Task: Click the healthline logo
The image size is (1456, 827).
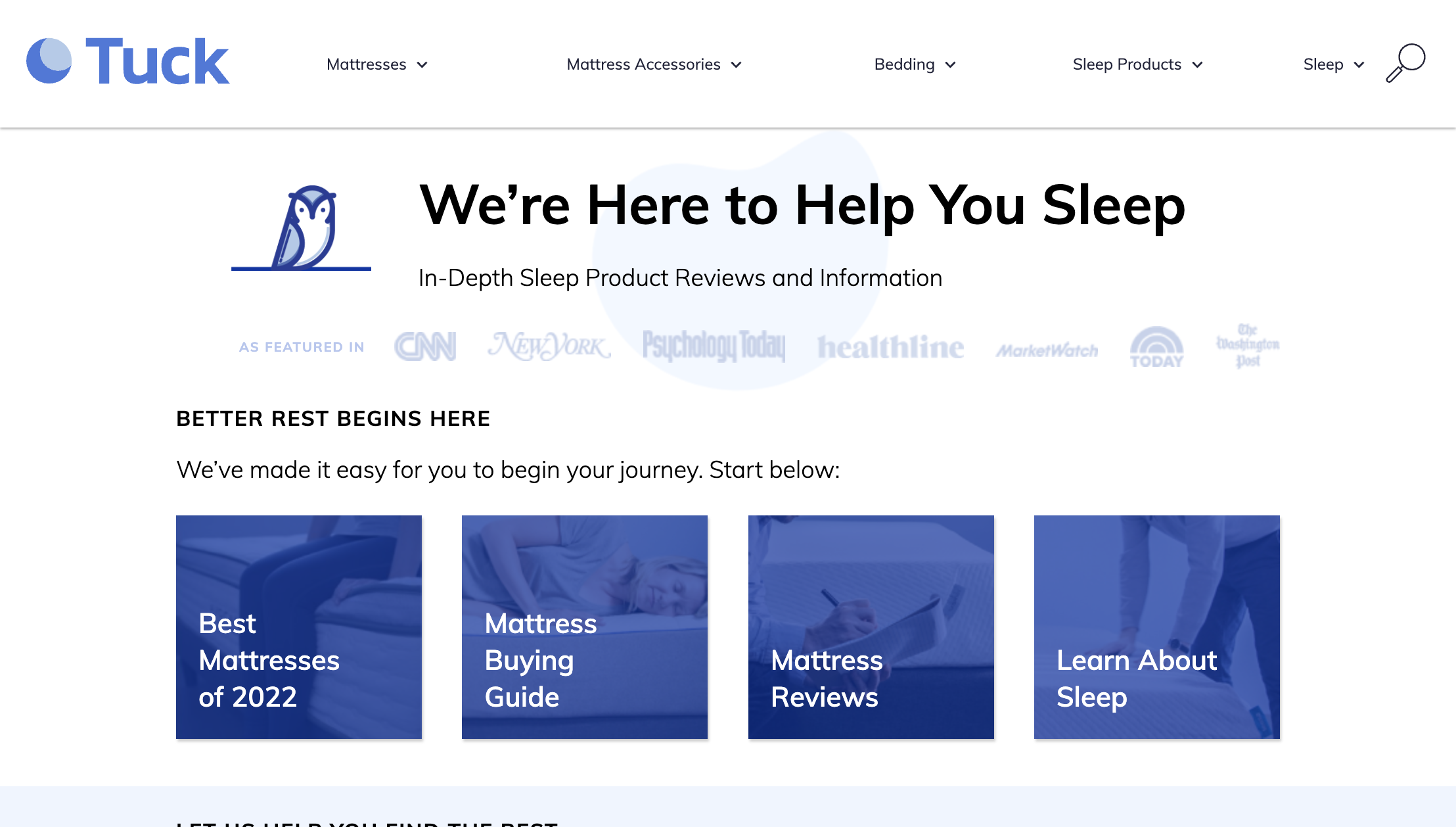Action: click(890, 347)
